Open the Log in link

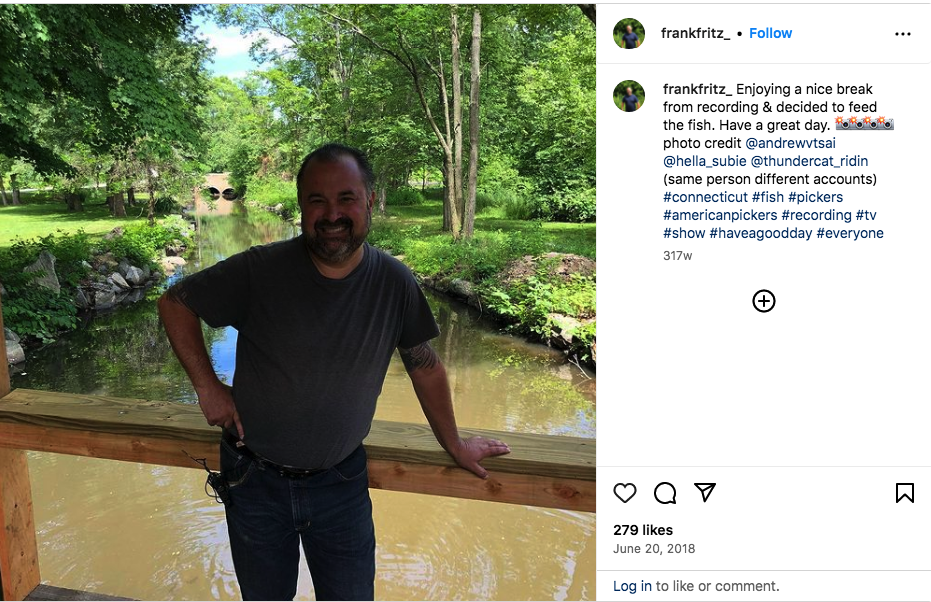click(x=632, y=586)
